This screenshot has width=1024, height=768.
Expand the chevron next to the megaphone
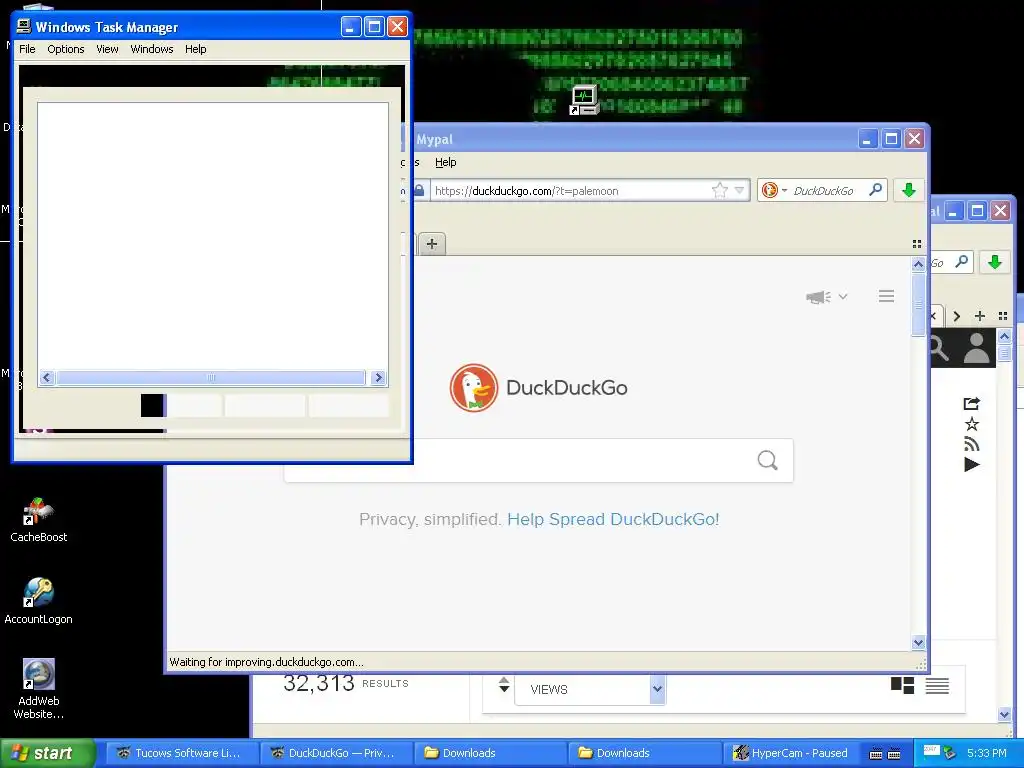(843, 296)
